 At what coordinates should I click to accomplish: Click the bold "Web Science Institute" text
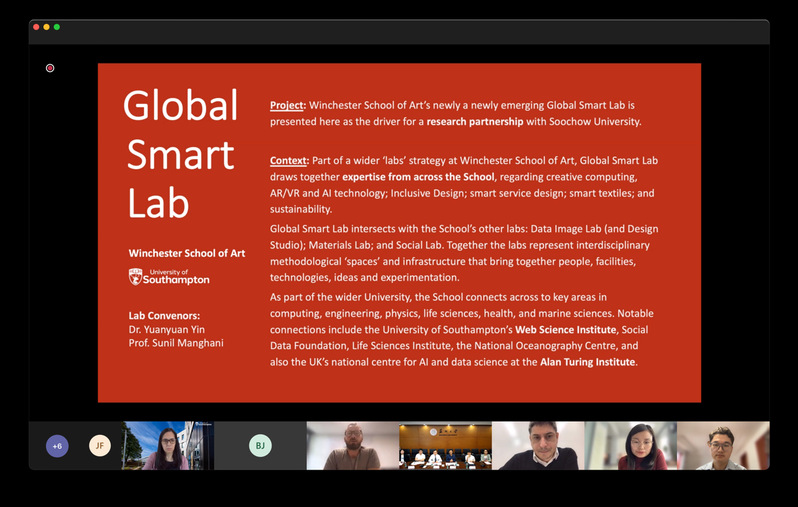click(x=567, y=329)
